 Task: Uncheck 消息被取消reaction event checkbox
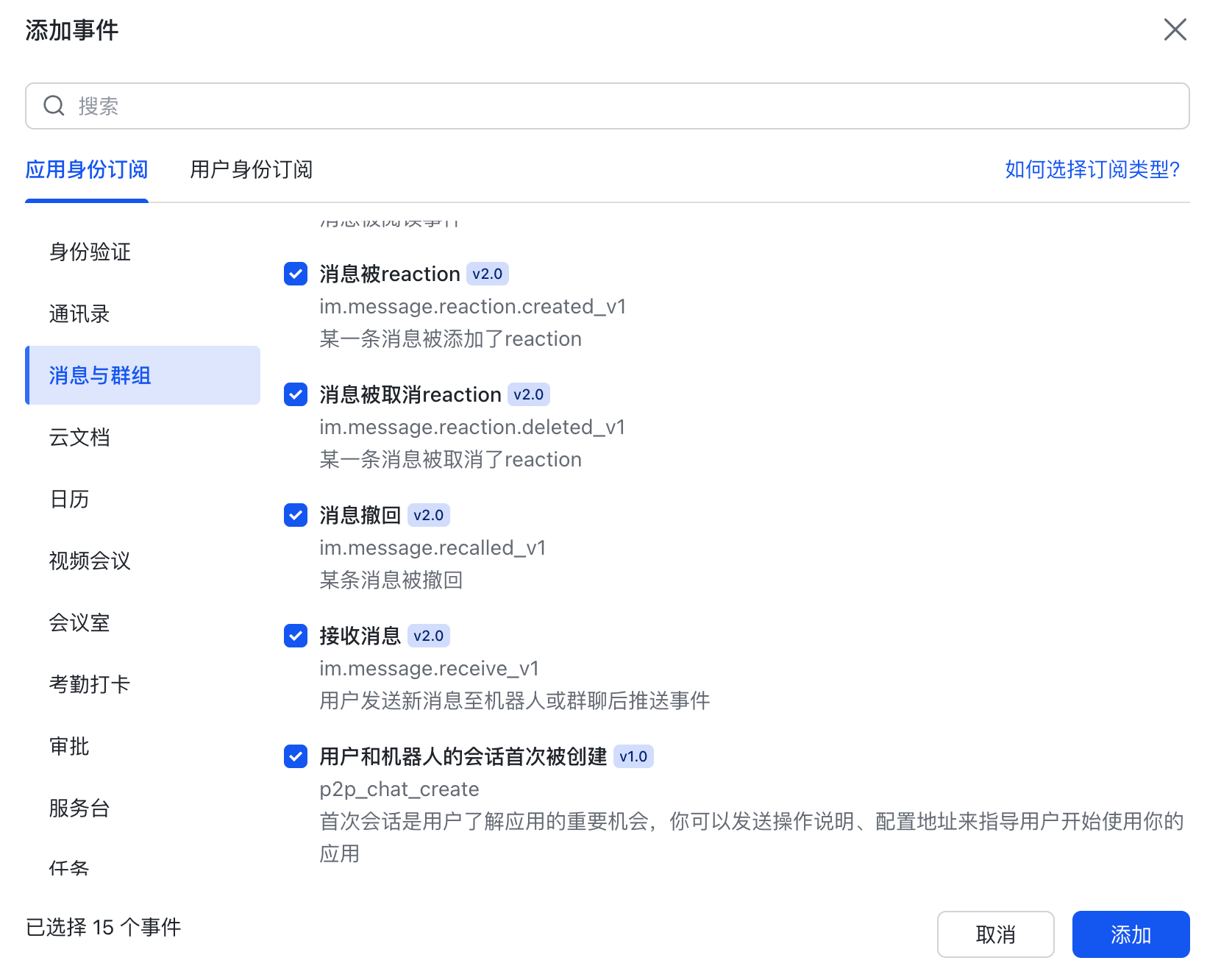296,395
